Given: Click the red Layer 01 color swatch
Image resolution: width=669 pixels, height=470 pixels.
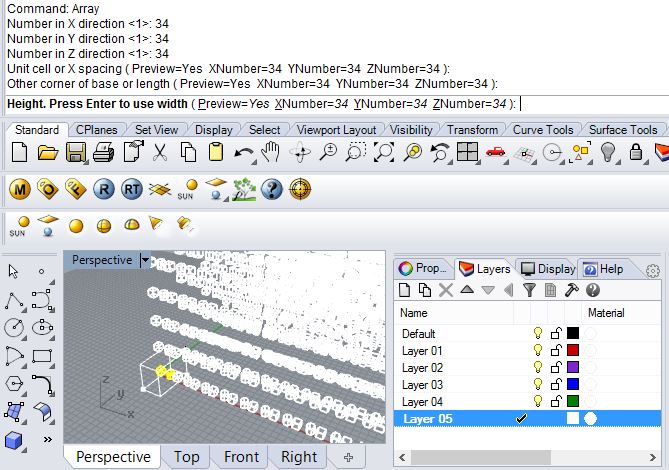Looking at the screenshot, I should (x=573, y=350).
